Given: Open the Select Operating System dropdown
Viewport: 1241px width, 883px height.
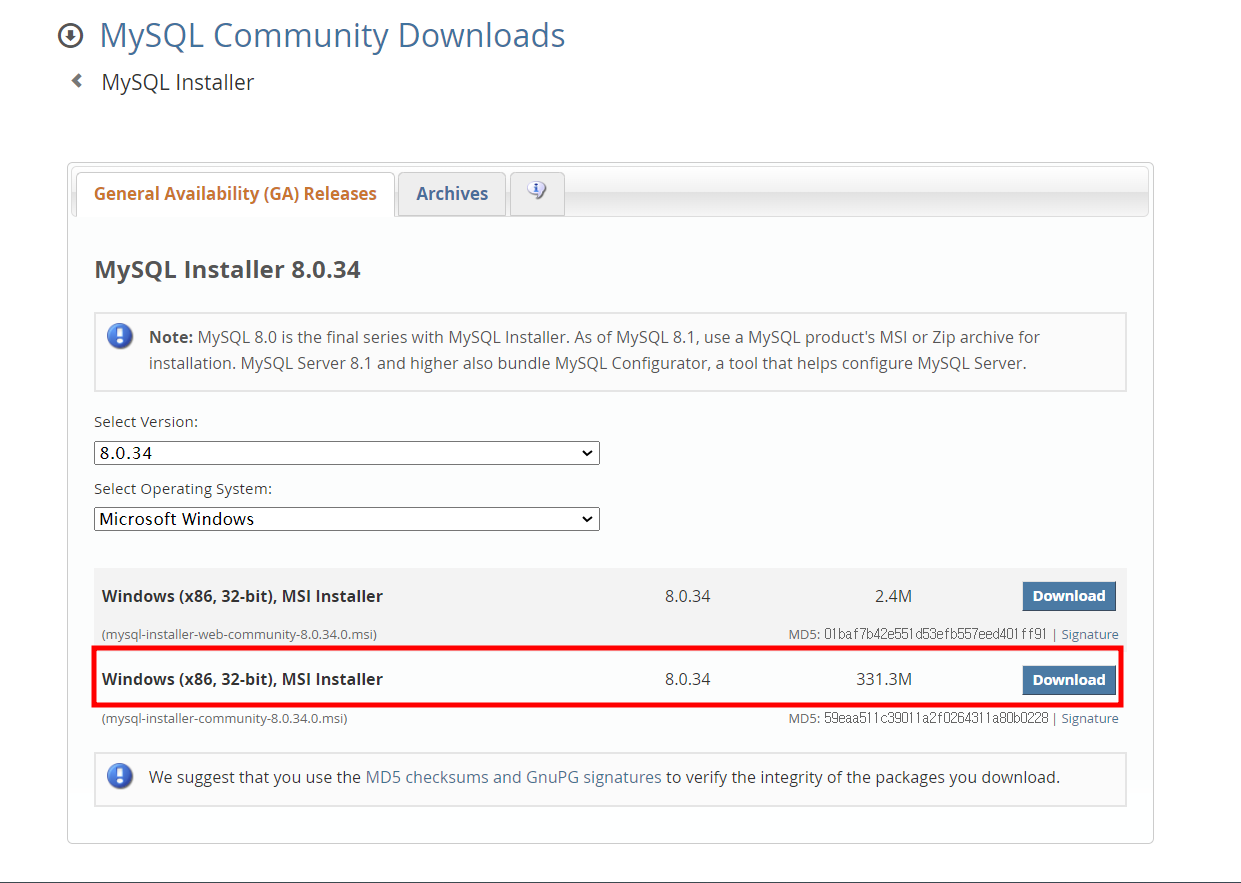Looking at the screenshot, I should coord(347,519).
